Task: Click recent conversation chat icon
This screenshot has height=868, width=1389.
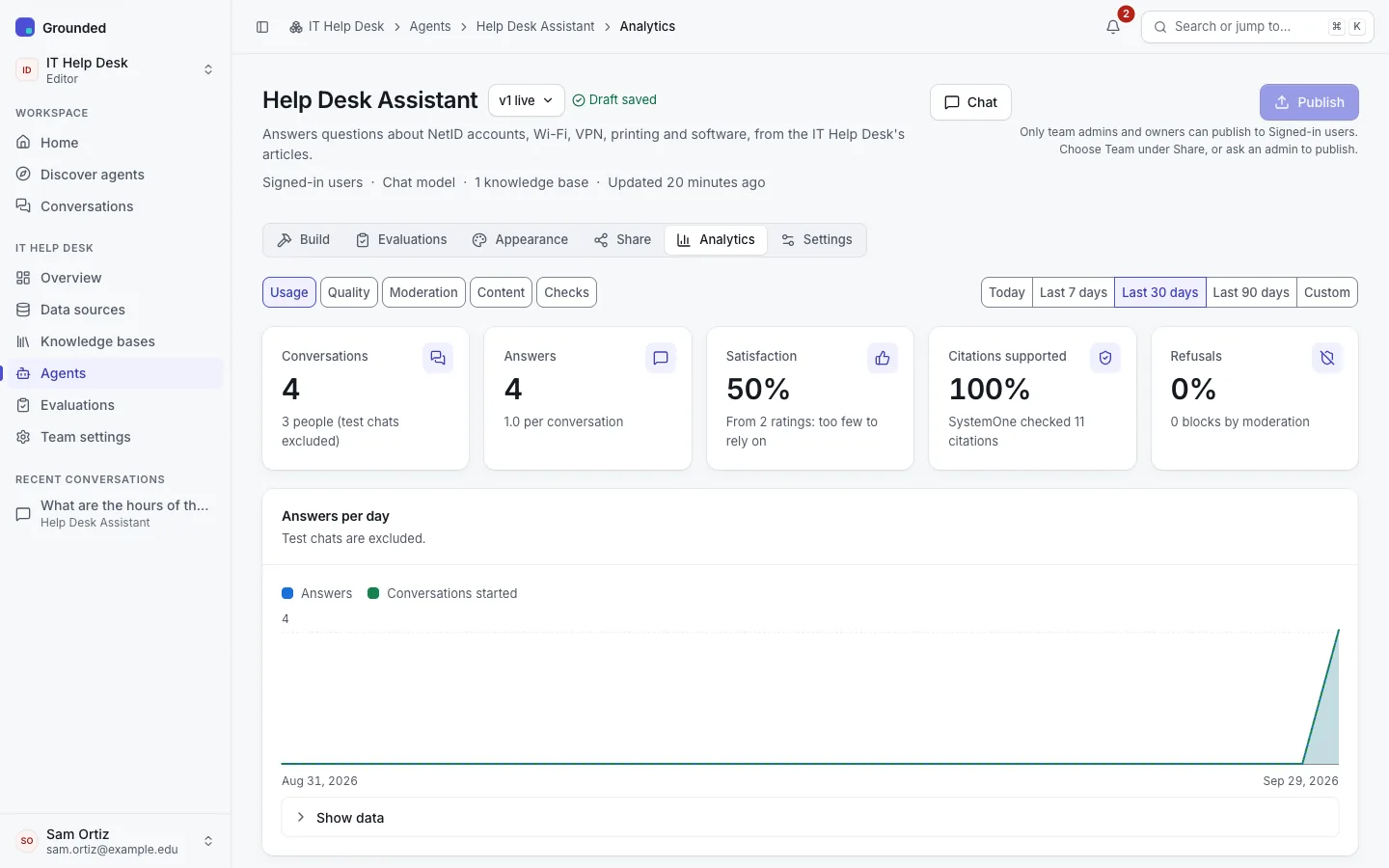Action: (23, 513)
